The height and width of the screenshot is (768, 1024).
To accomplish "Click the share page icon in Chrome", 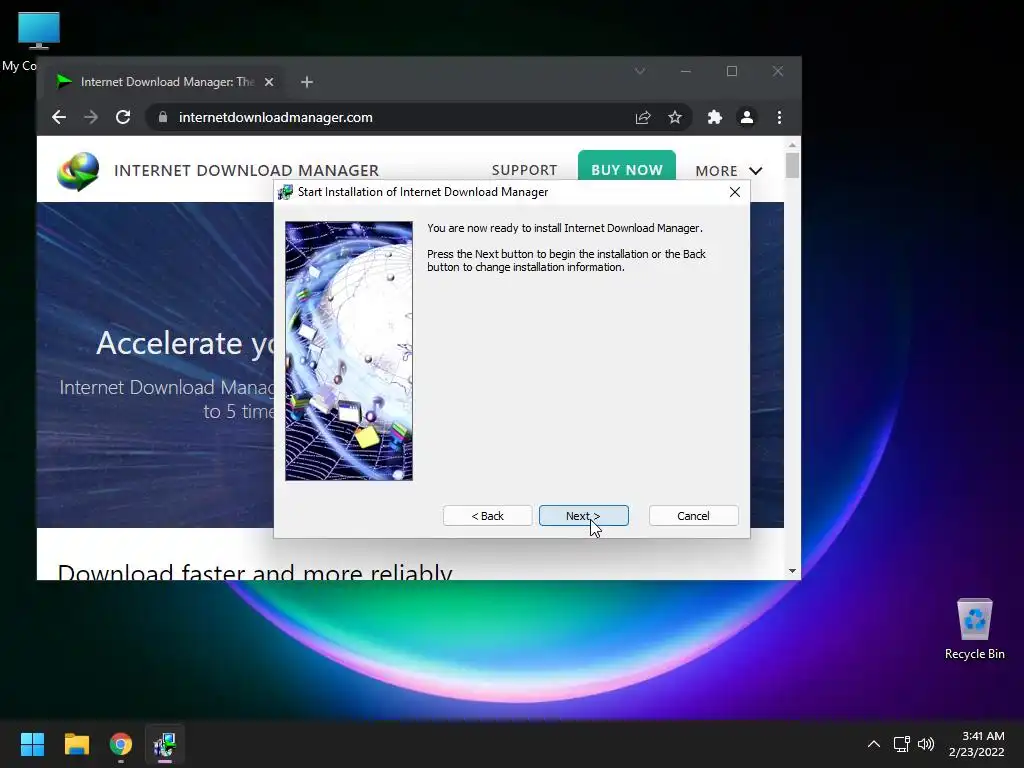I will (643, 118).
